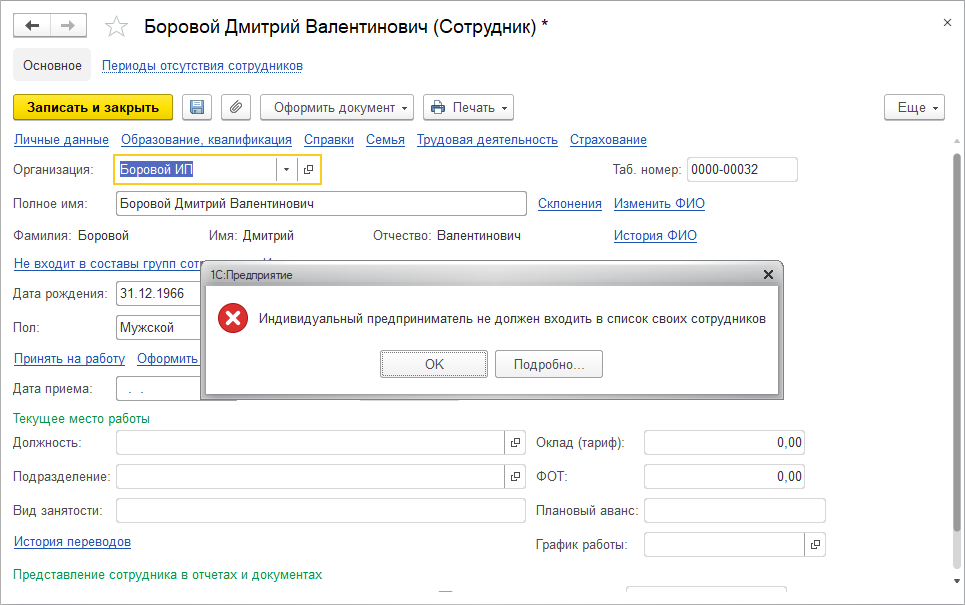Click the Записать и закрыть button
The image size is (965, 605).
tap(93, 107)
